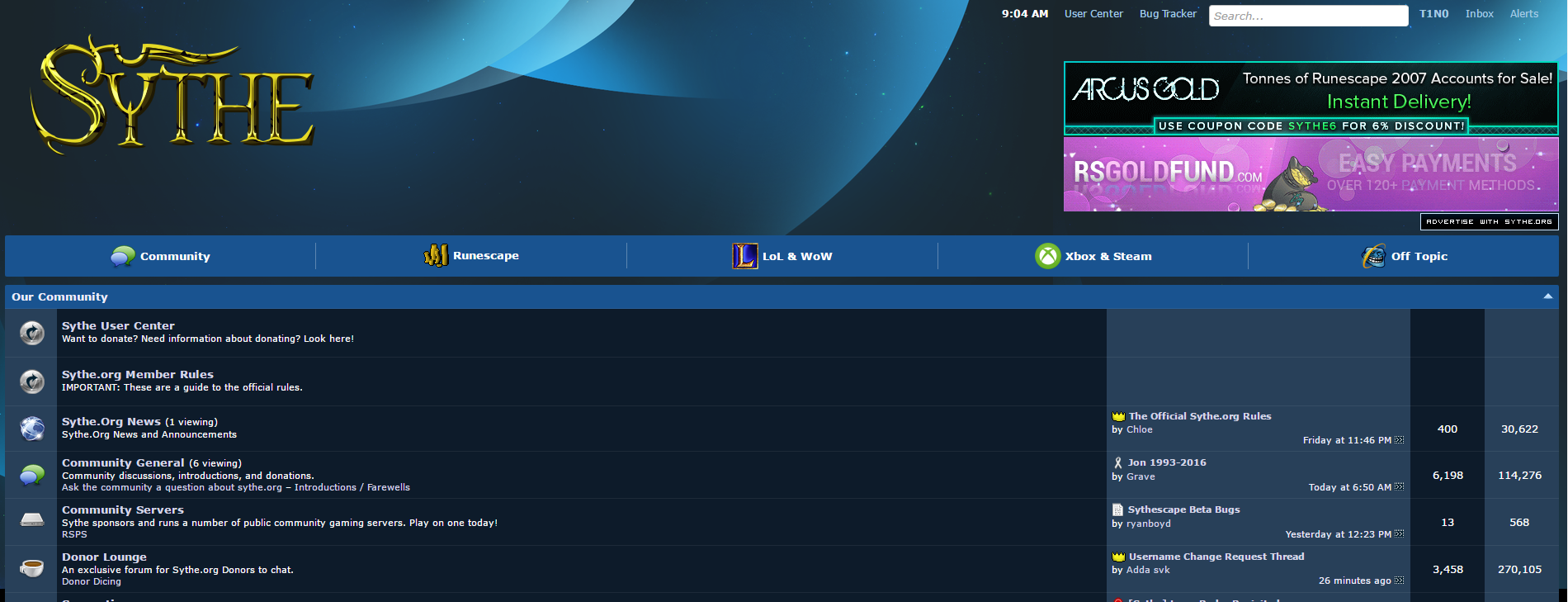Click the 9:04 AM time display
The image size is (1568, 602).
(x=1024, y=14)
